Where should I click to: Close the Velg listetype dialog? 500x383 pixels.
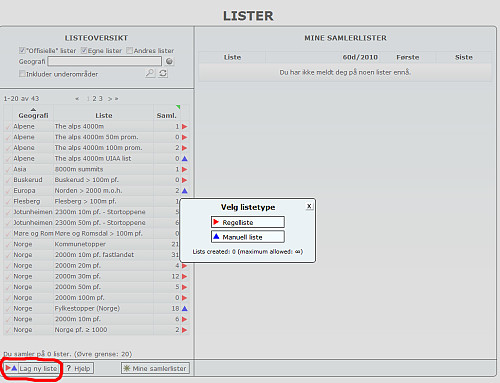point(309,206)
